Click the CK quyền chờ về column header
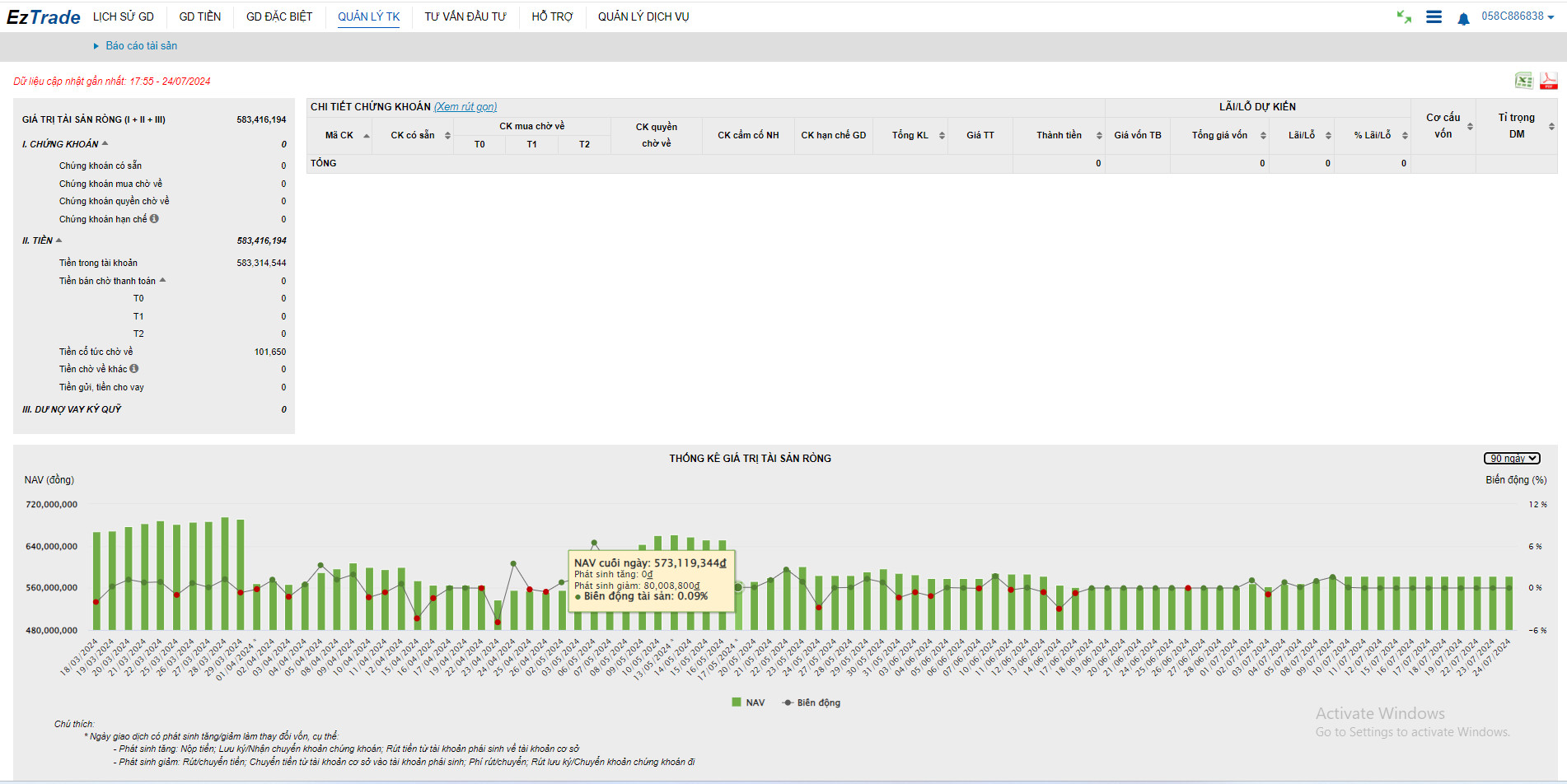 pos(657,135)
